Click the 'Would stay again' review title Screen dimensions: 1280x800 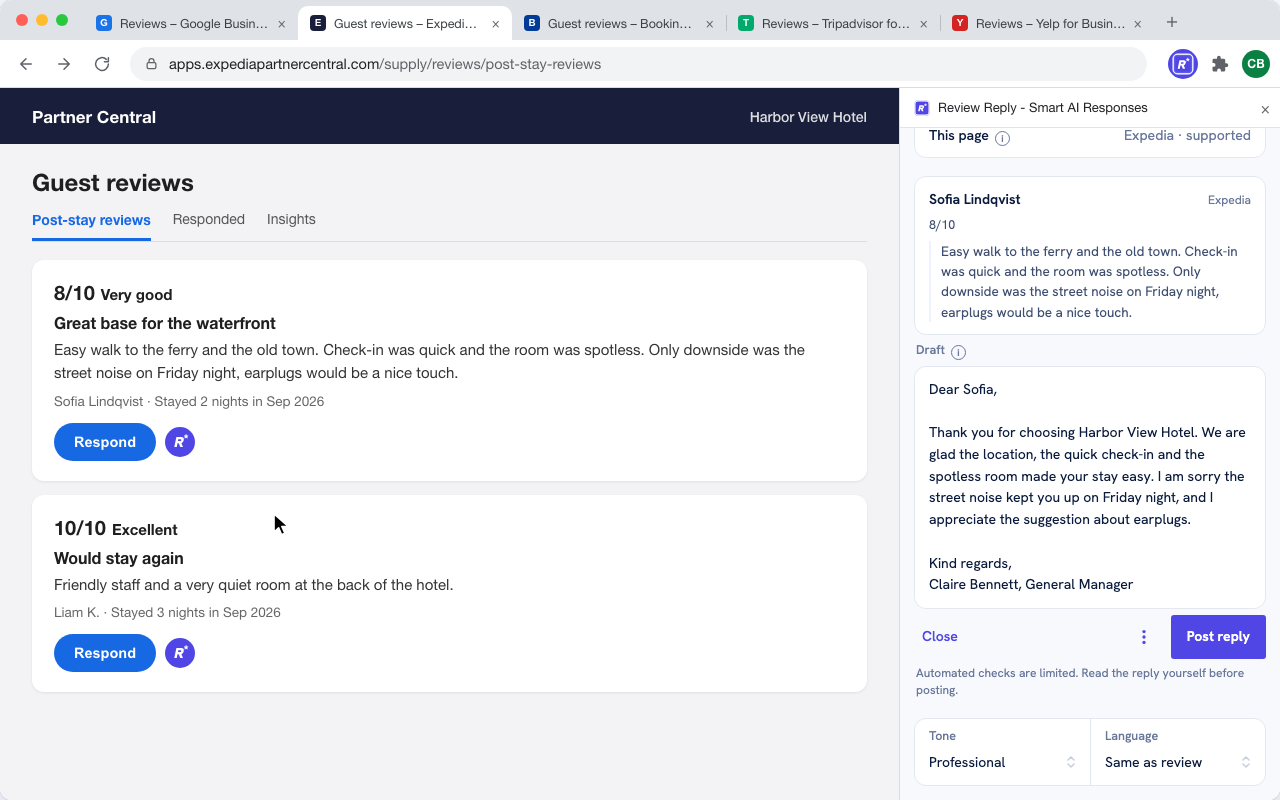(119, 558)
